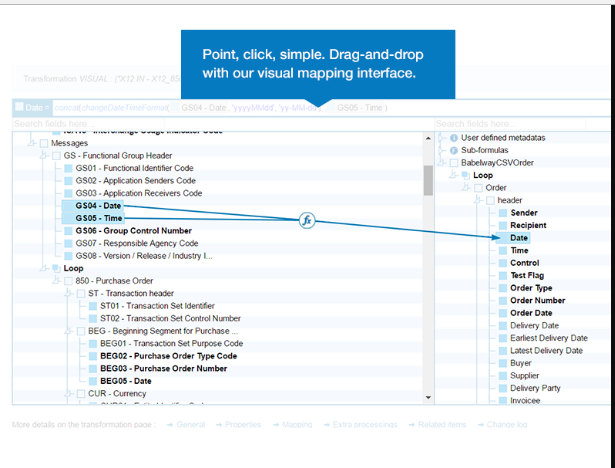Check the BabelwayCSVOrder box

tap(454, 163)
